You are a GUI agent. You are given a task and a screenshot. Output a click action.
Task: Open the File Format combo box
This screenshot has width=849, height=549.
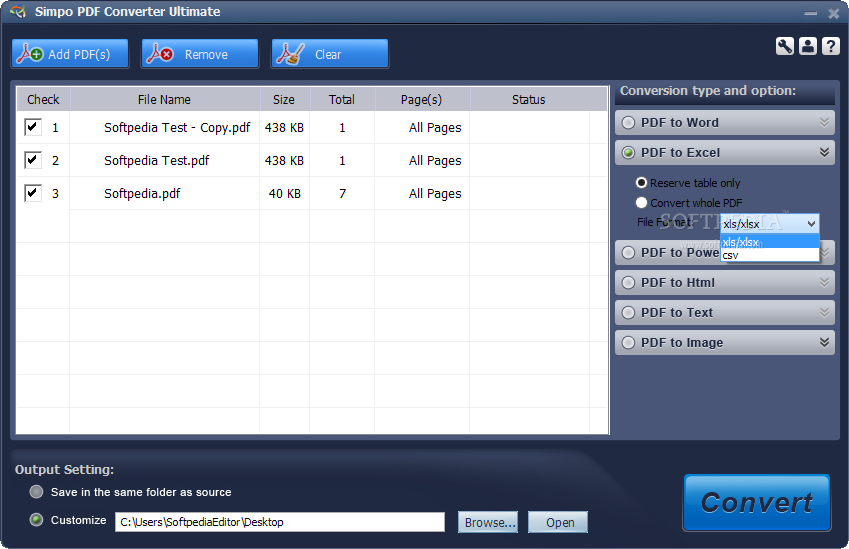point(769,224)
